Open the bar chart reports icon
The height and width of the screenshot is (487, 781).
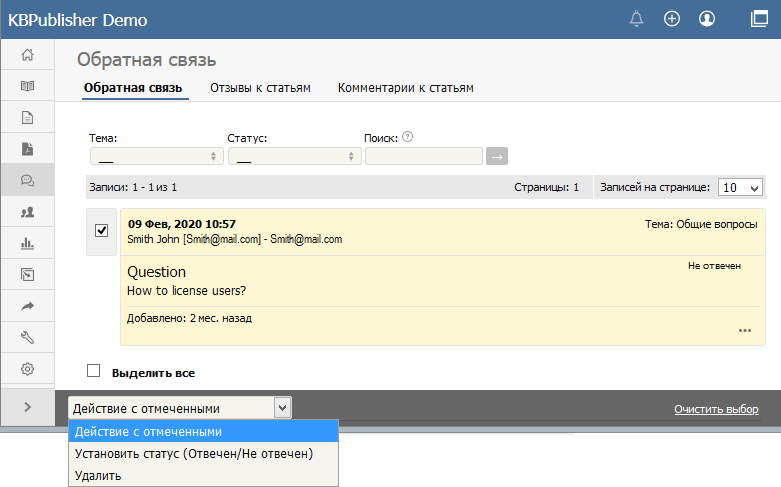coord(27,243)
